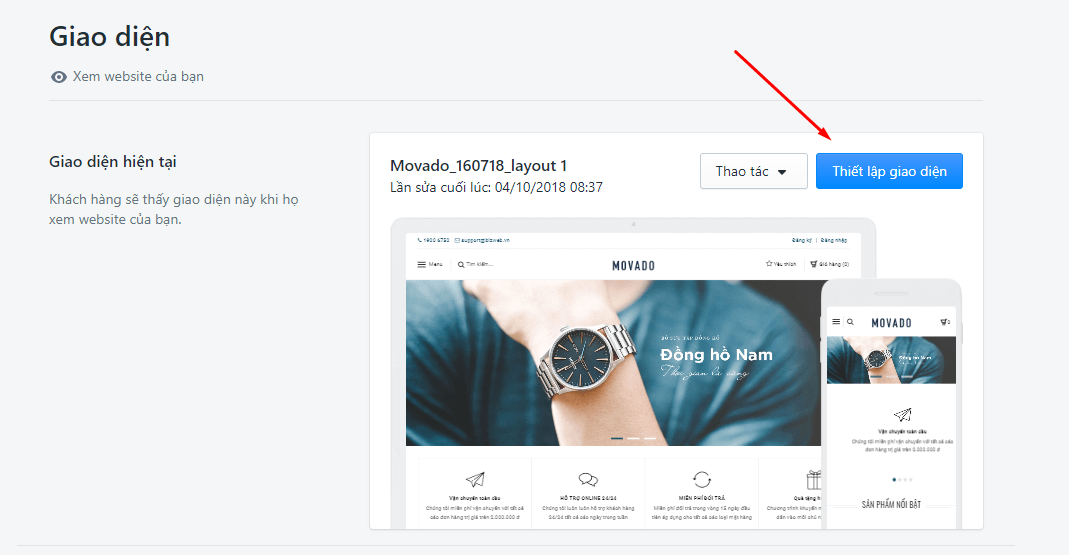Click the hamburger Menu icon in desktop preview
This screenshot has height=555, width=1069.
422,265
